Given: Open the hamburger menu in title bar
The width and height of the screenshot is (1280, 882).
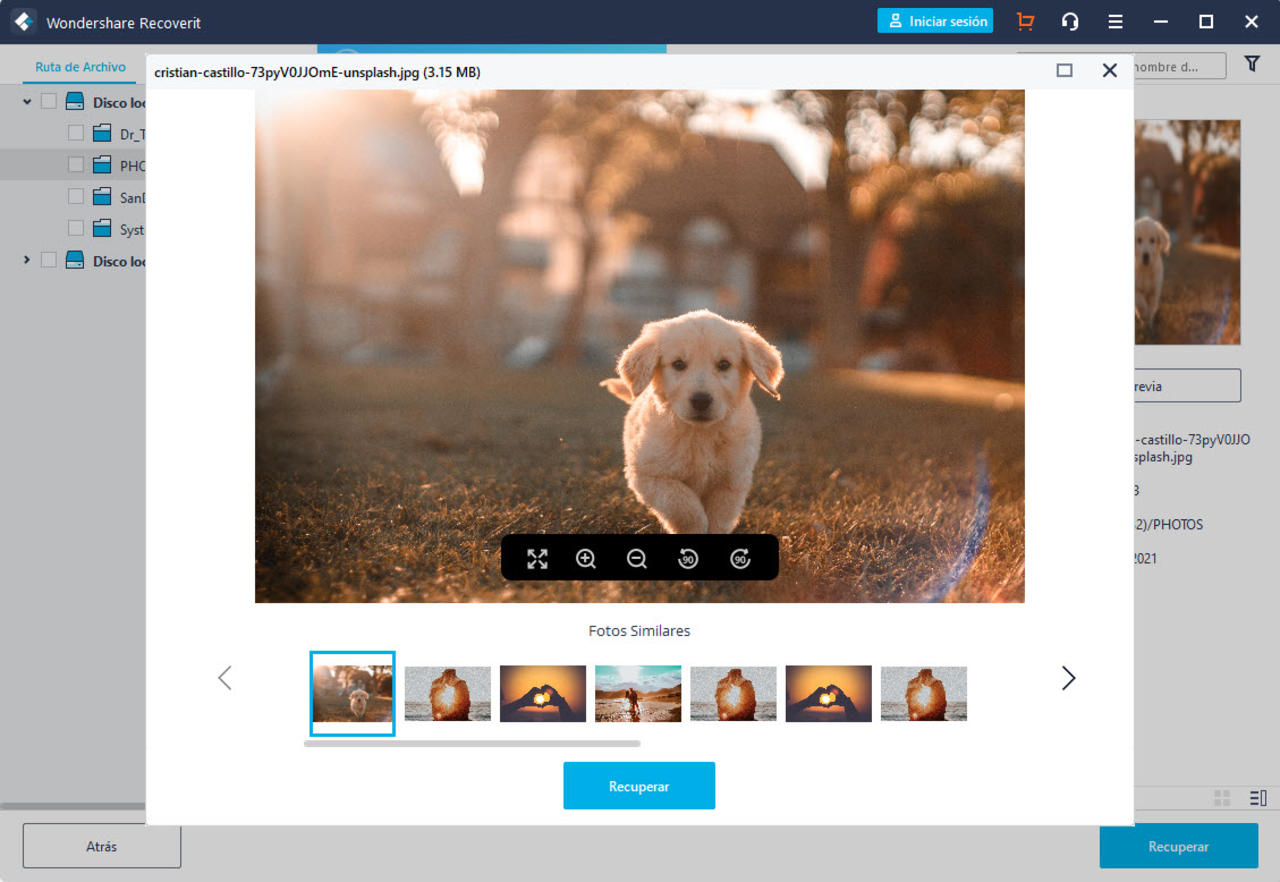Looking at the screenshot, I should pyautogui.click(x=1115, y=22).
